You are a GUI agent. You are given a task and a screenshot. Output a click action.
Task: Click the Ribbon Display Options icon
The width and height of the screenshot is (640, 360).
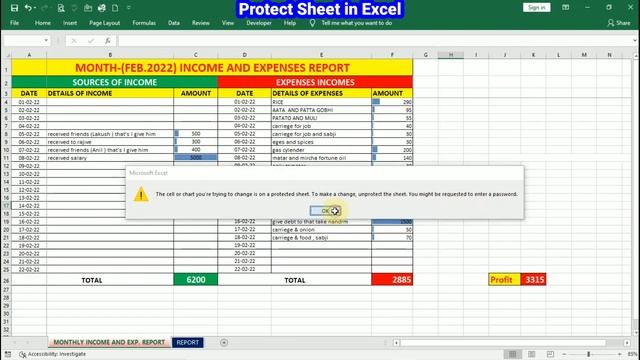[566, 7]
